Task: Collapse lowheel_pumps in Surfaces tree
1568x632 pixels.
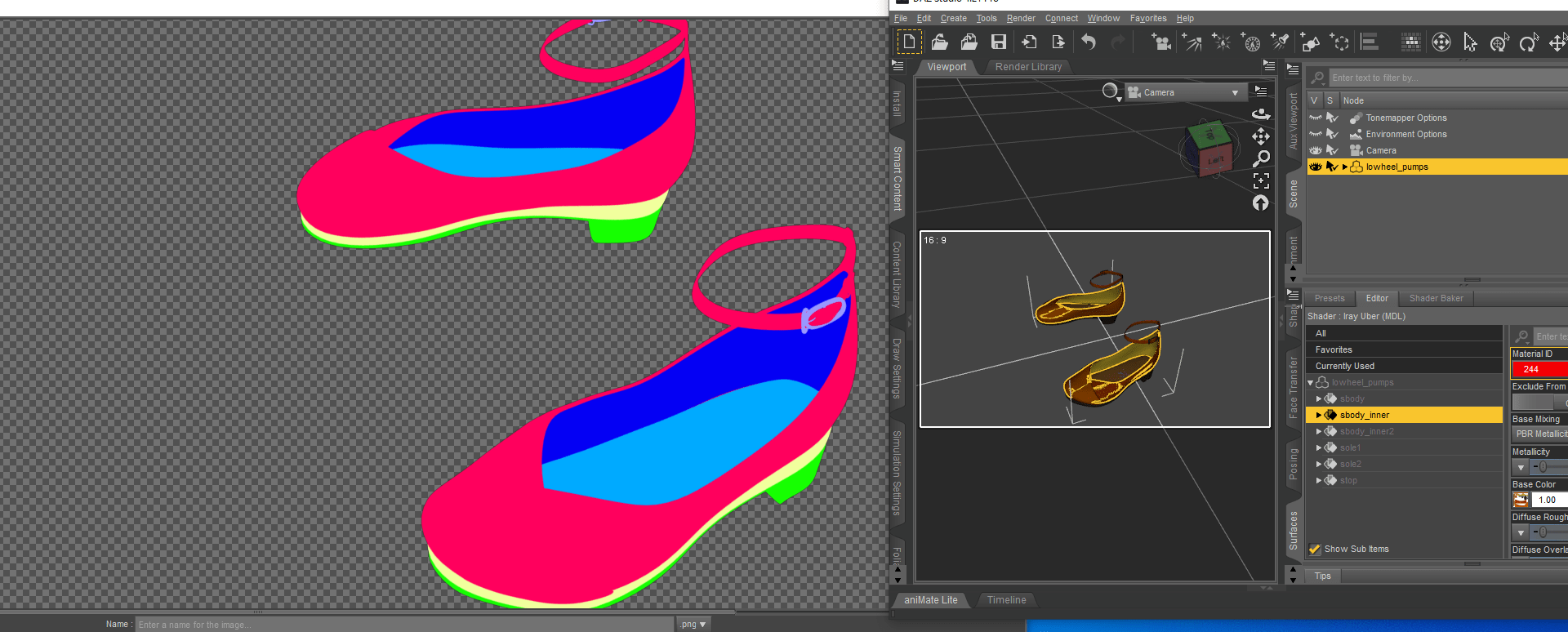Action: pyautogui.click(x=1311, y=382)
